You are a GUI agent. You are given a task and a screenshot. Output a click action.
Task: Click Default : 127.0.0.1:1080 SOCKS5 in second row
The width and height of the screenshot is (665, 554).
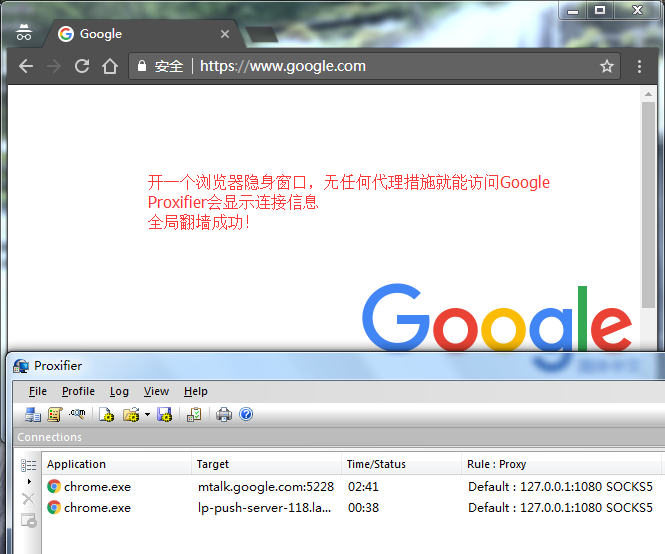[560, 508]
